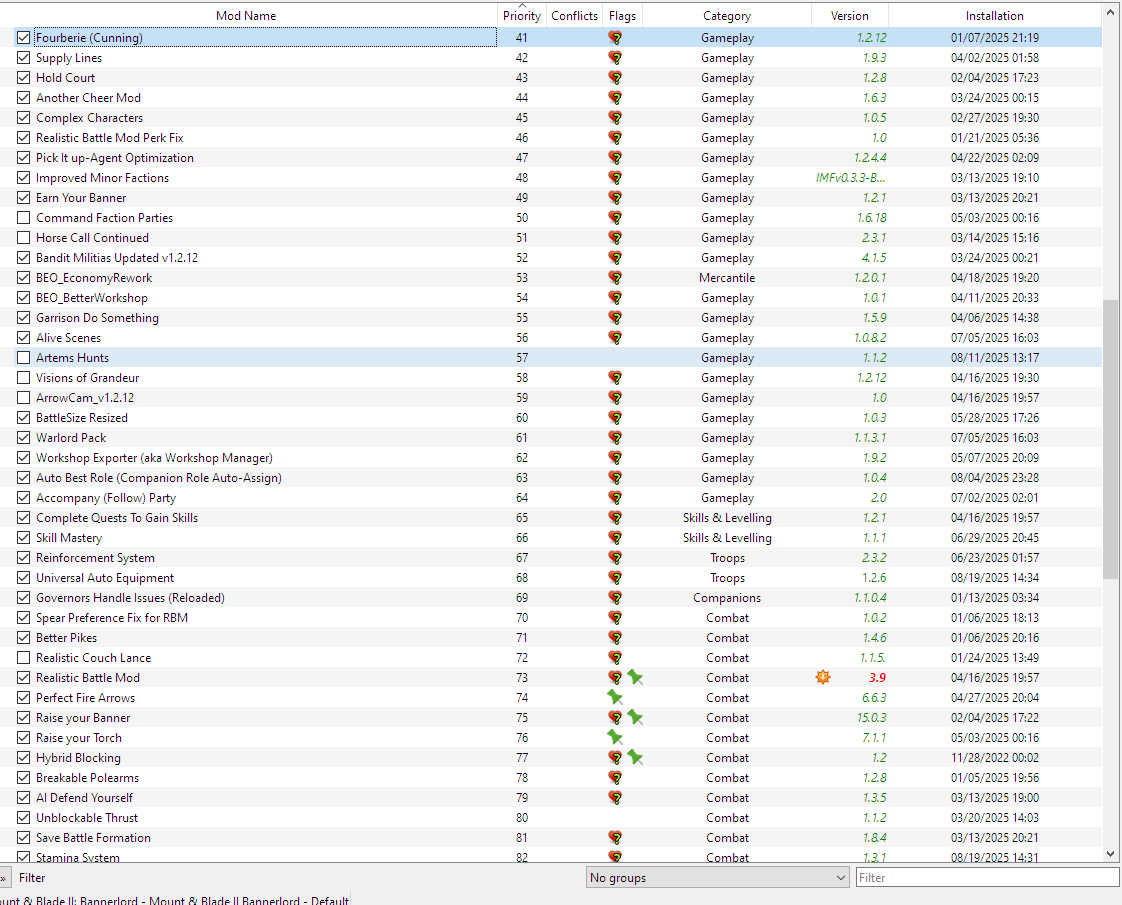Select the Bandit Militias Updated v1.2.12 row

pos(558,258)
